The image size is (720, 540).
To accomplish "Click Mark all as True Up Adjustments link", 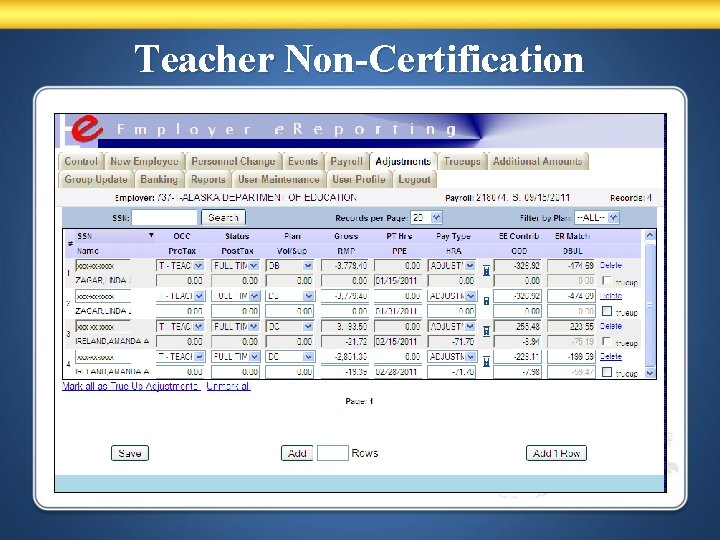I will (131, 386).
